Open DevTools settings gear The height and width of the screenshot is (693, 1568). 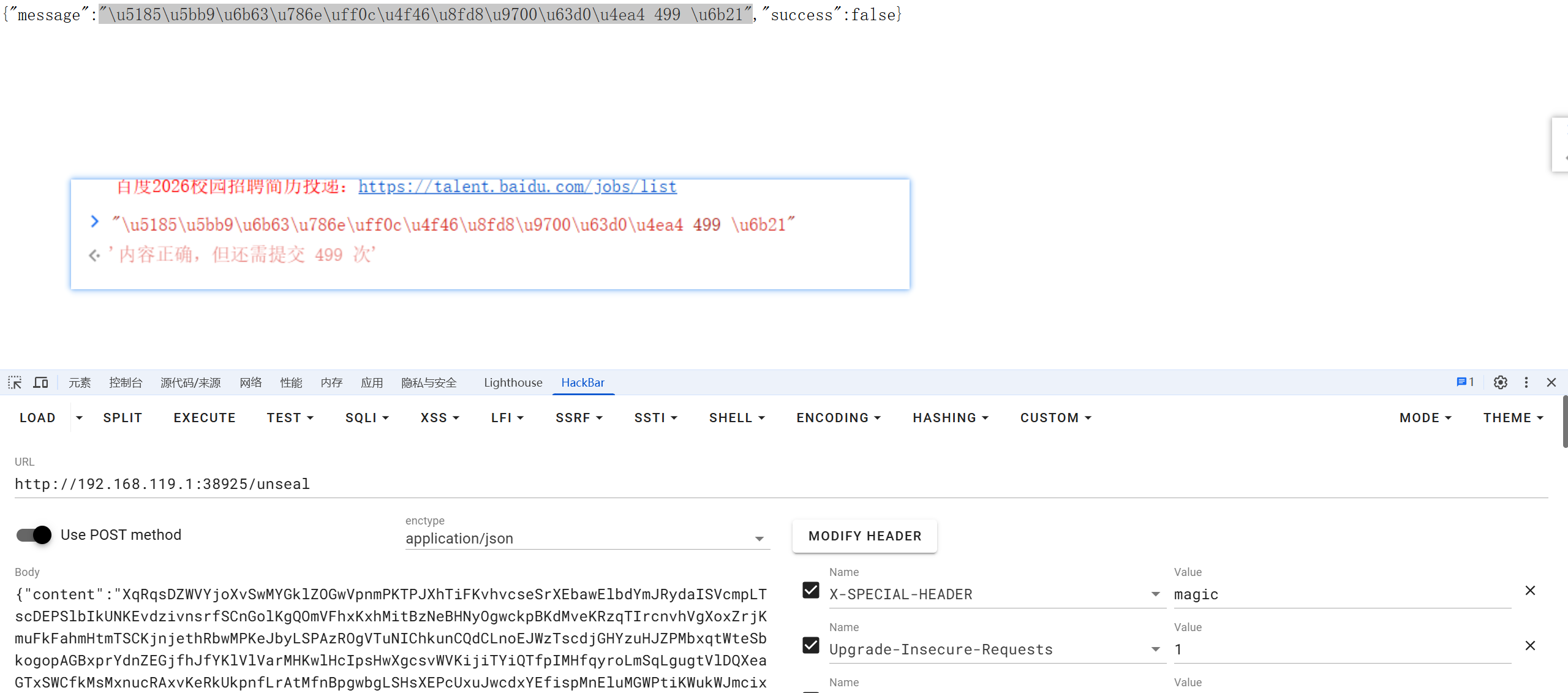tap(1500, 382)
